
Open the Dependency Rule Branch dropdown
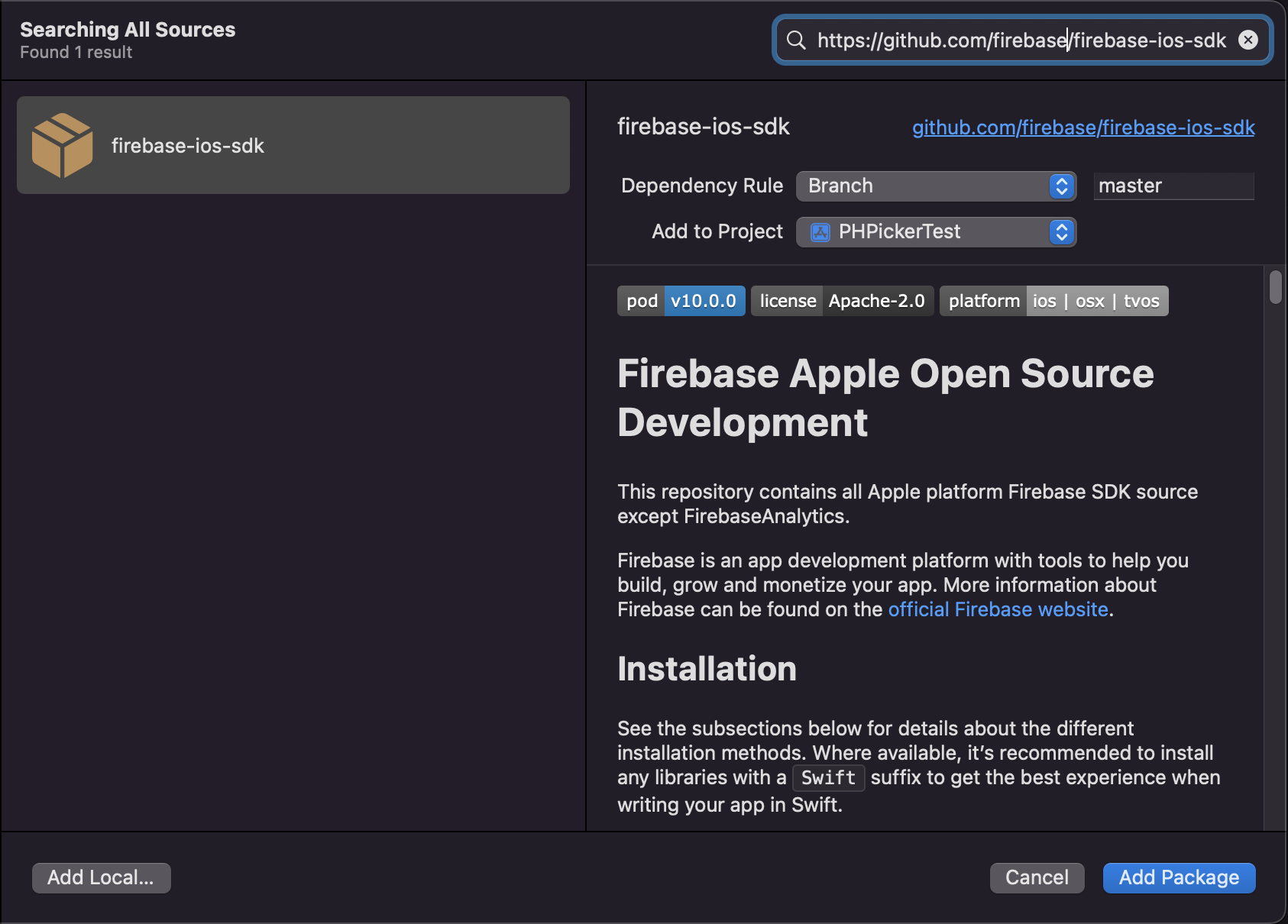tap(936, 186)
